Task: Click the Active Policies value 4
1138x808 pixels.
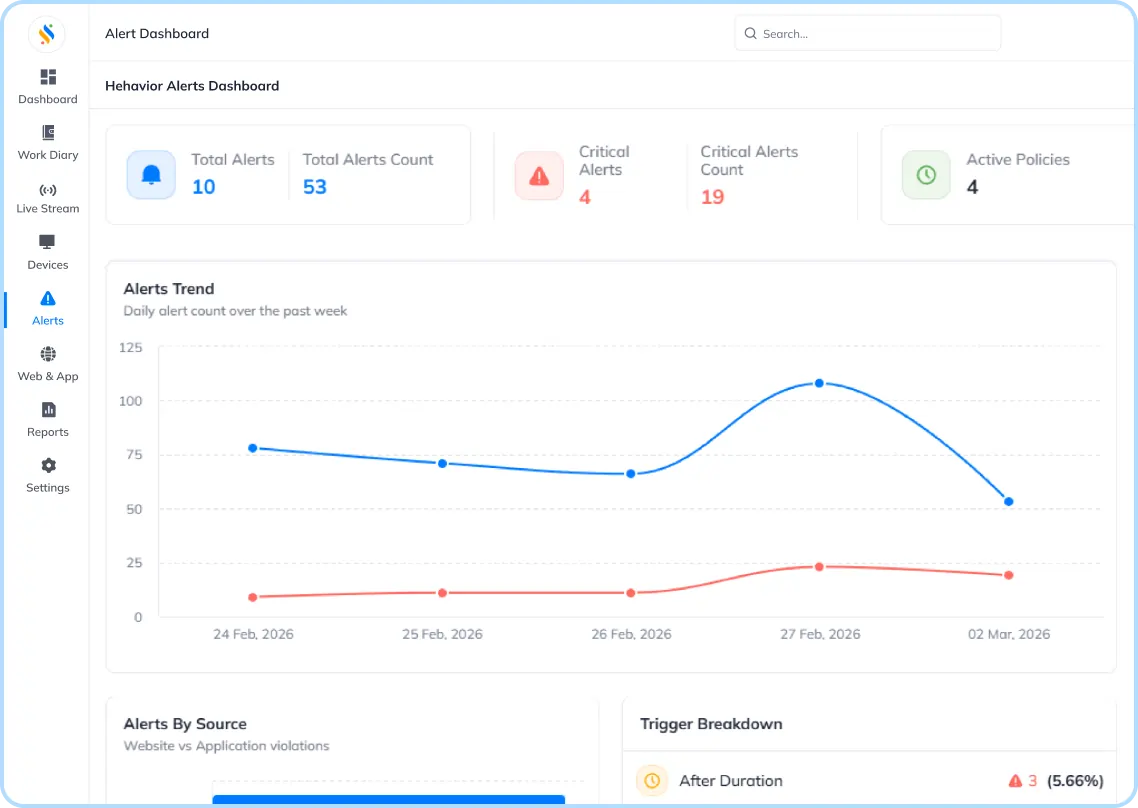Action: pos(973,187)
